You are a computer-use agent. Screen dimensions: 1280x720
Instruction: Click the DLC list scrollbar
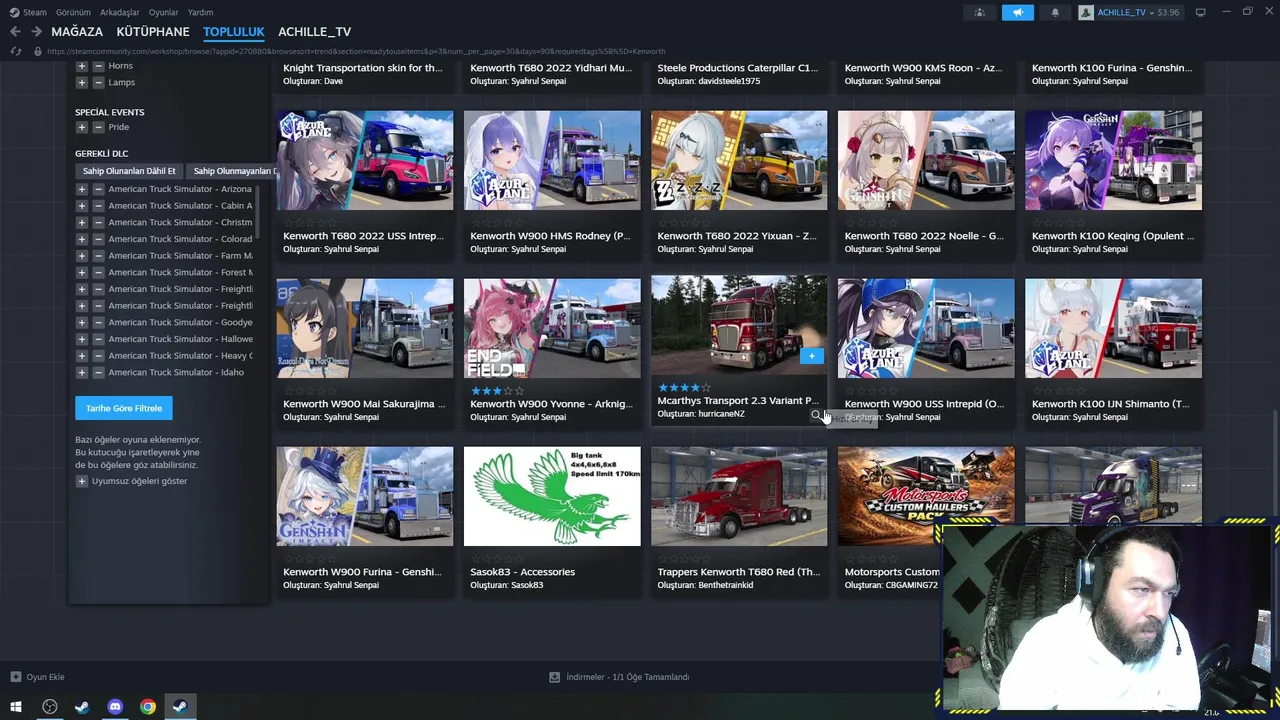258,211
